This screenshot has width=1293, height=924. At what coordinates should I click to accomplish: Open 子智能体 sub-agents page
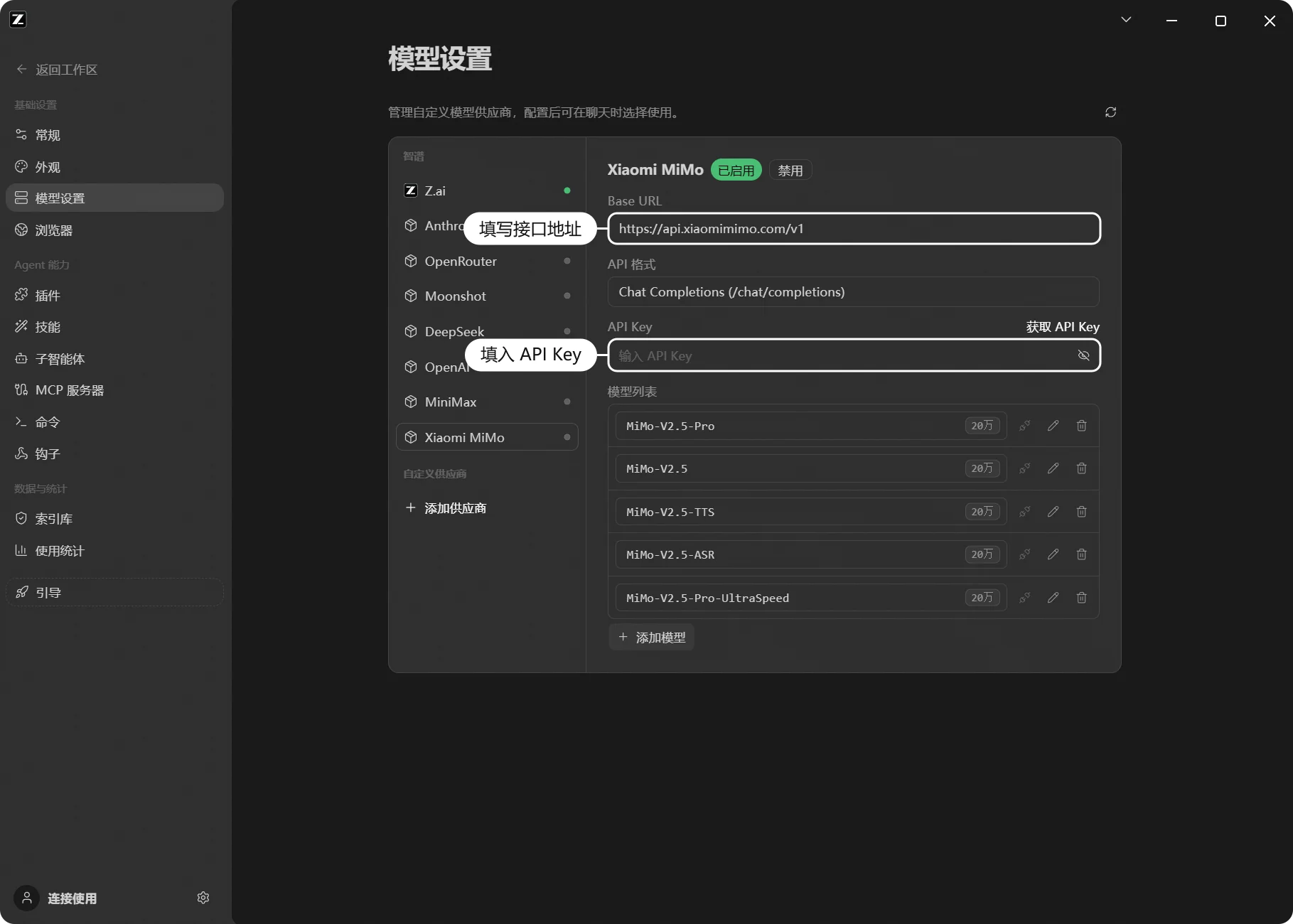click(x=114, y=359)
